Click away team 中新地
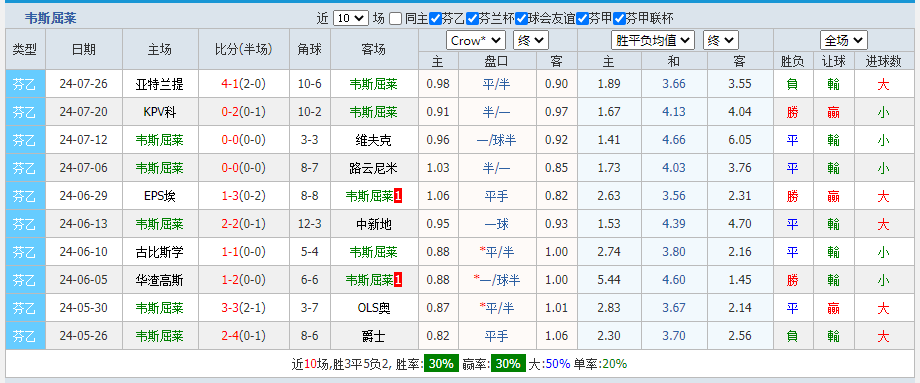 tap(373, 224)
